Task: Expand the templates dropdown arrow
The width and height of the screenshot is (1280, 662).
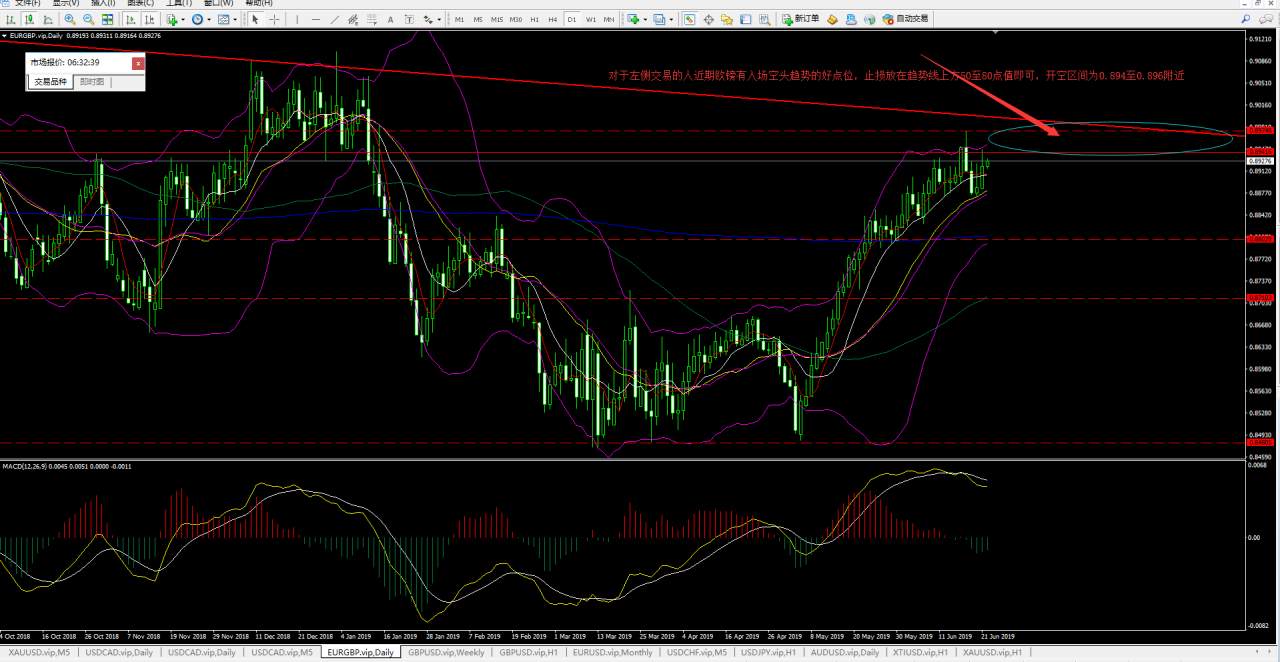Action: (x=235, y=19)
